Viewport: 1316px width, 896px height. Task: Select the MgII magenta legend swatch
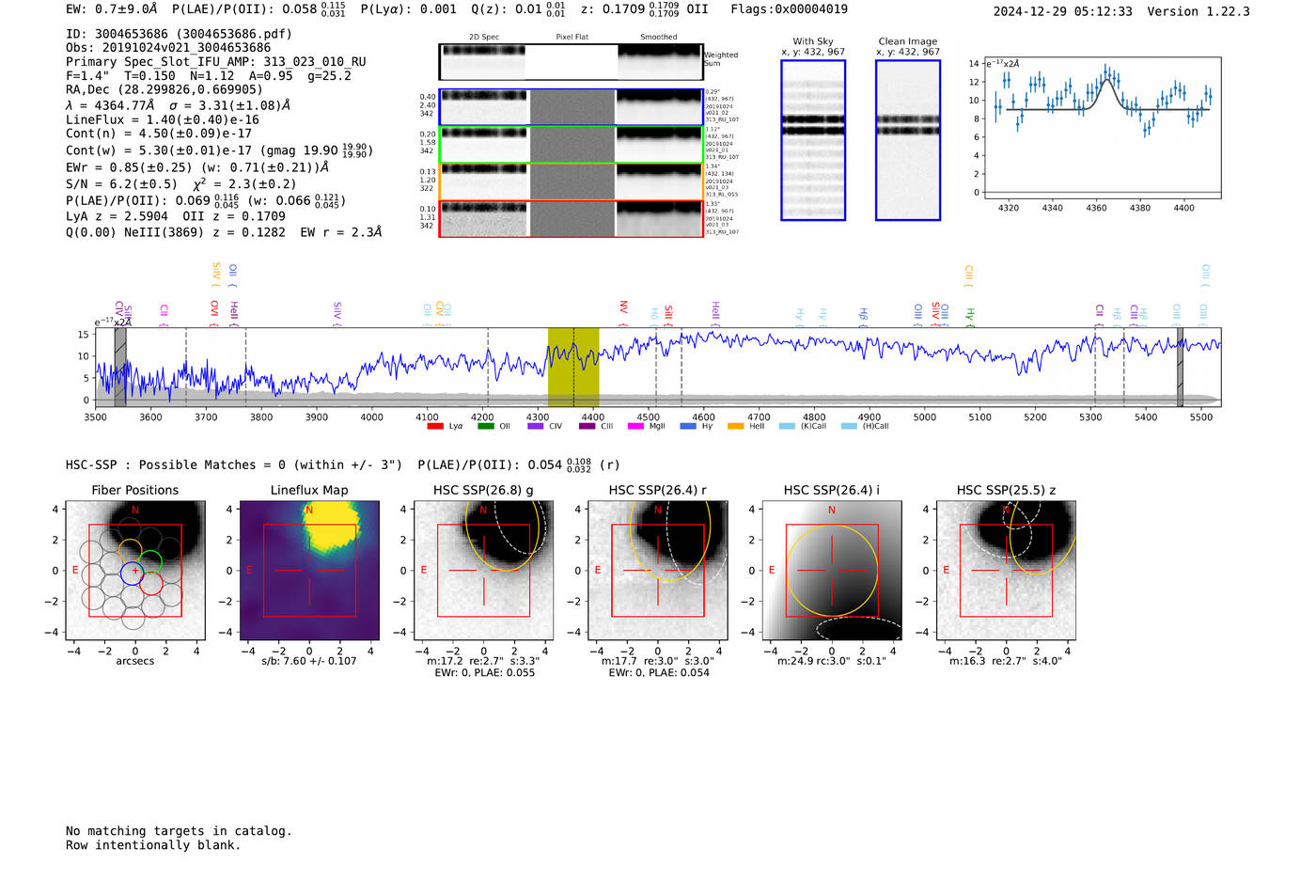[635, 426]
